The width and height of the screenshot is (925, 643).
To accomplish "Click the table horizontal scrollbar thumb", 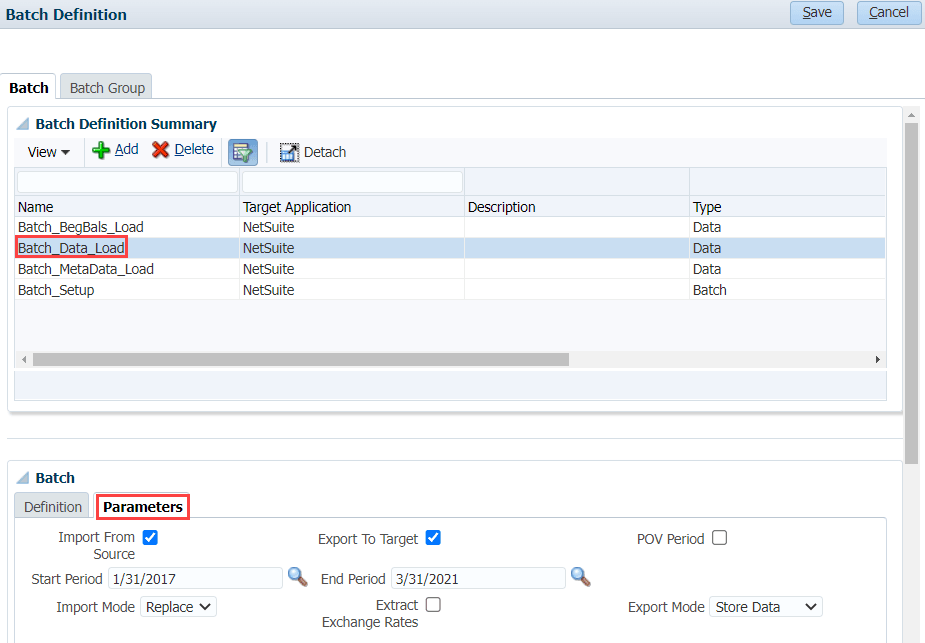I will pyautogui.click(x=301, y=359).
